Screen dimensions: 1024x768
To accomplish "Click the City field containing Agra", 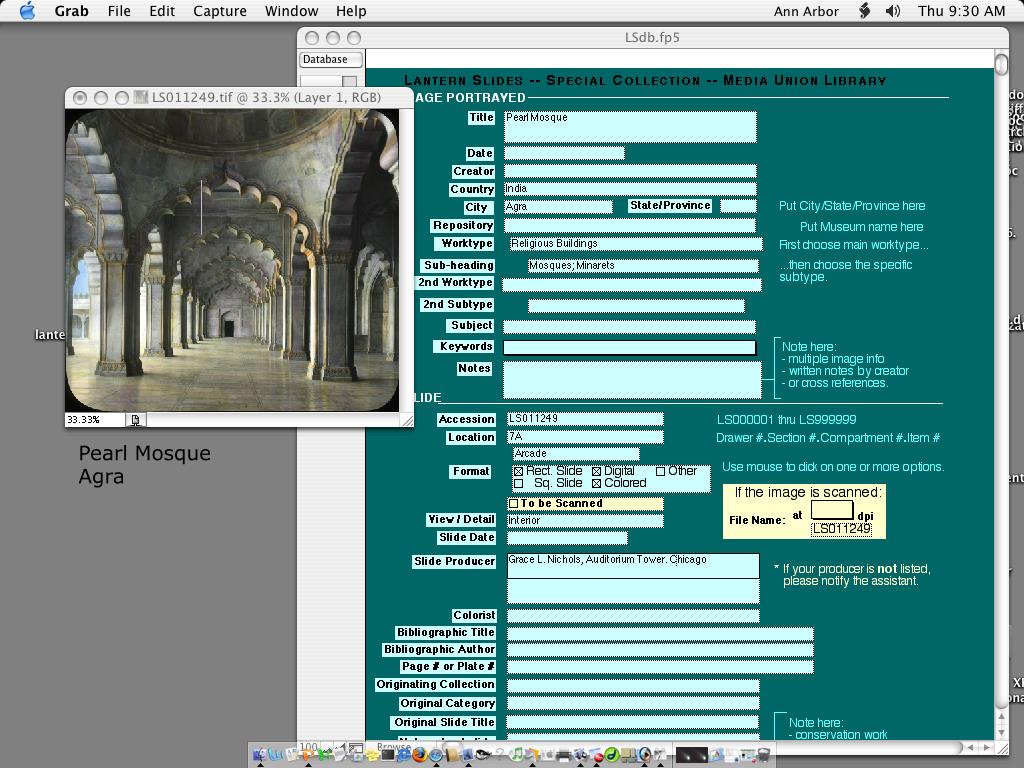I will pos(558,207).
